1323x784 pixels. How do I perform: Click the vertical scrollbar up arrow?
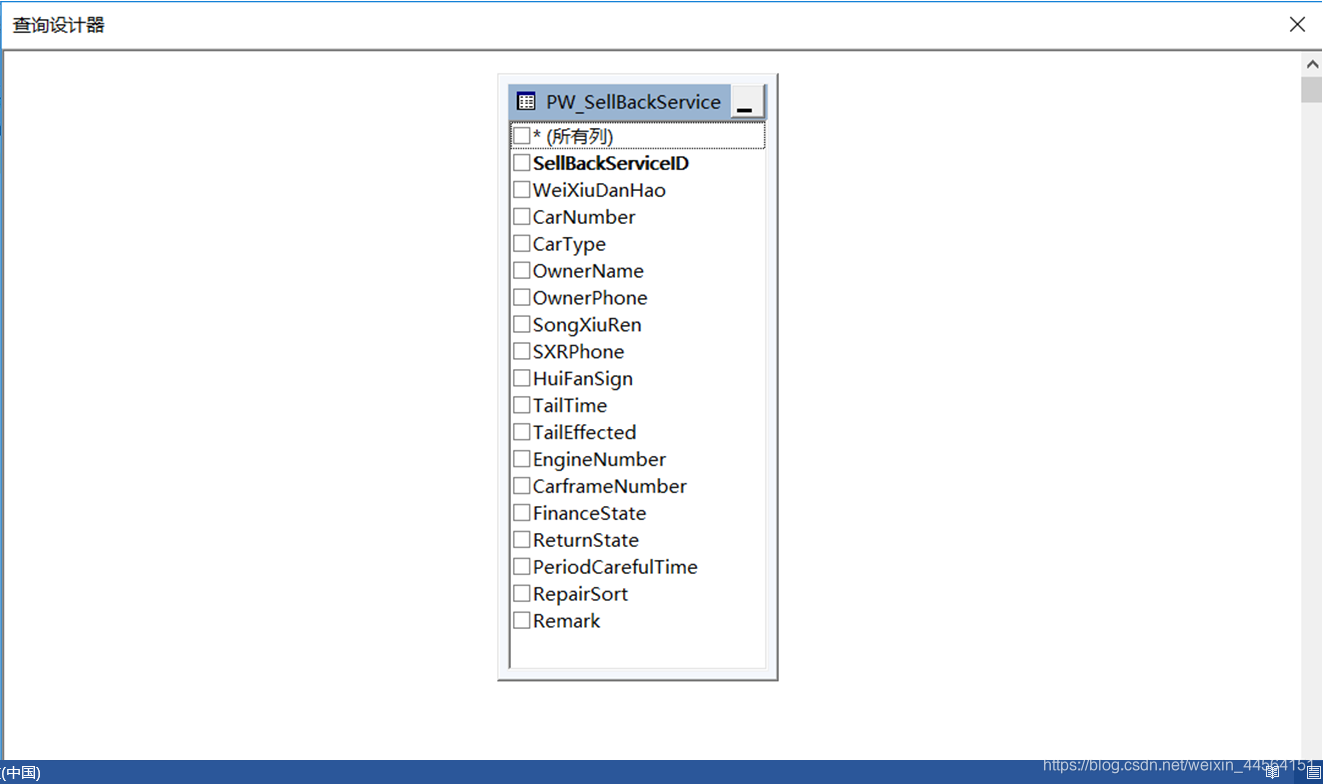pos(1311,65)
